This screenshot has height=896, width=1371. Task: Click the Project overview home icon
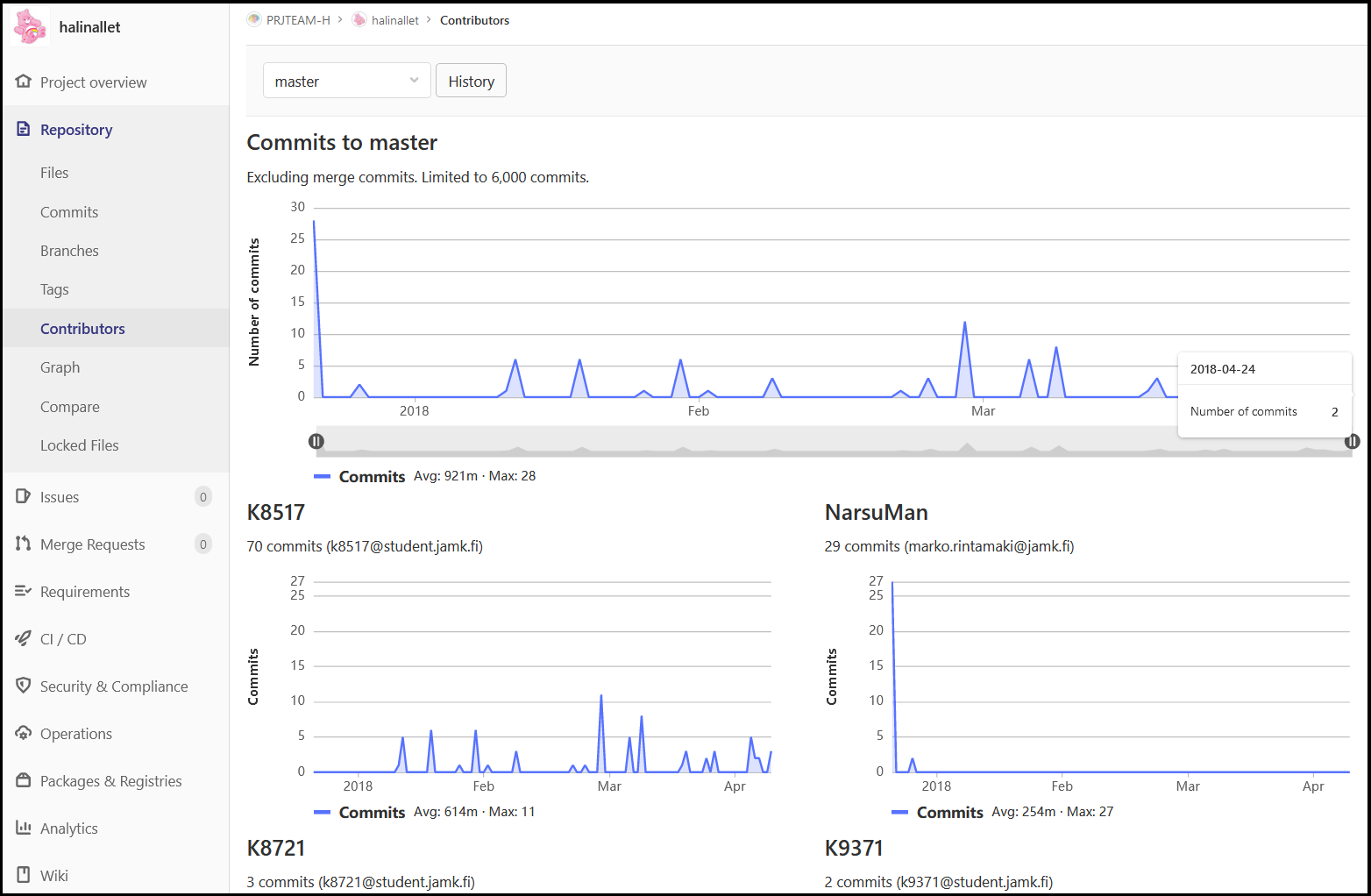pyautogui.click(x=24, y=82)
